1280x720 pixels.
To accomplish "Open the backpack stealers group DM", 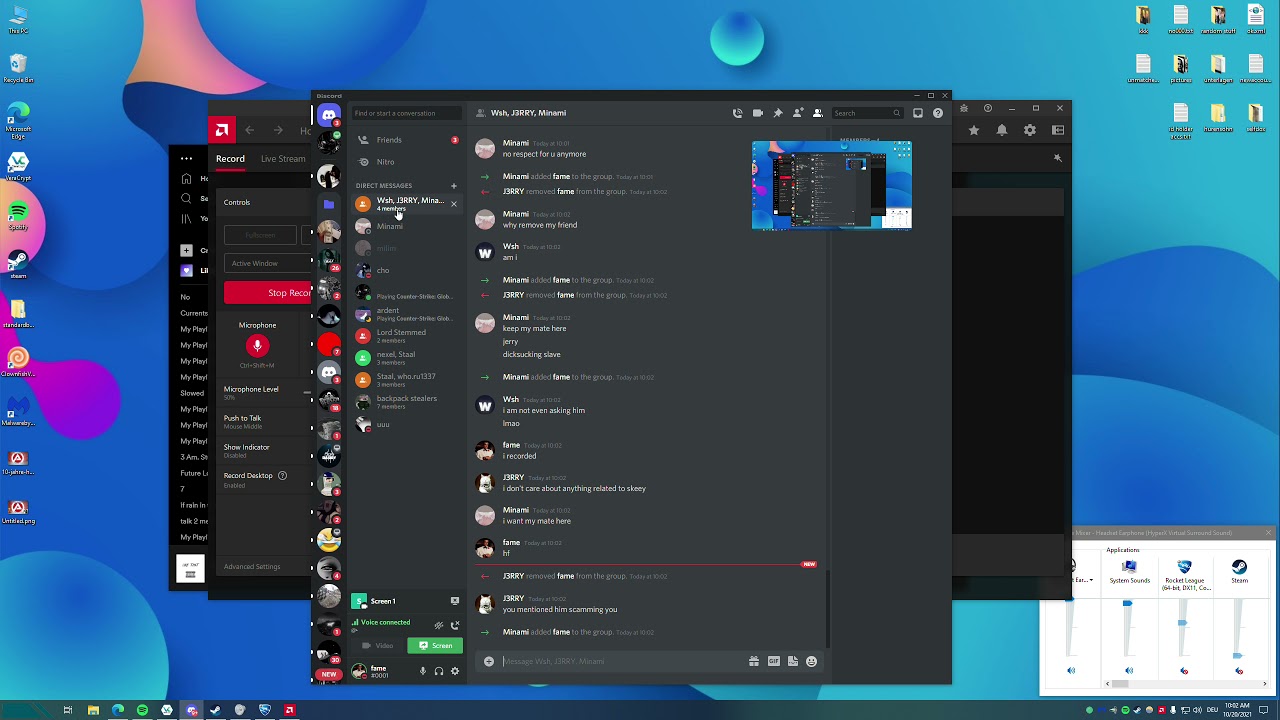I will pyautogui.click(x=406, y=402).
